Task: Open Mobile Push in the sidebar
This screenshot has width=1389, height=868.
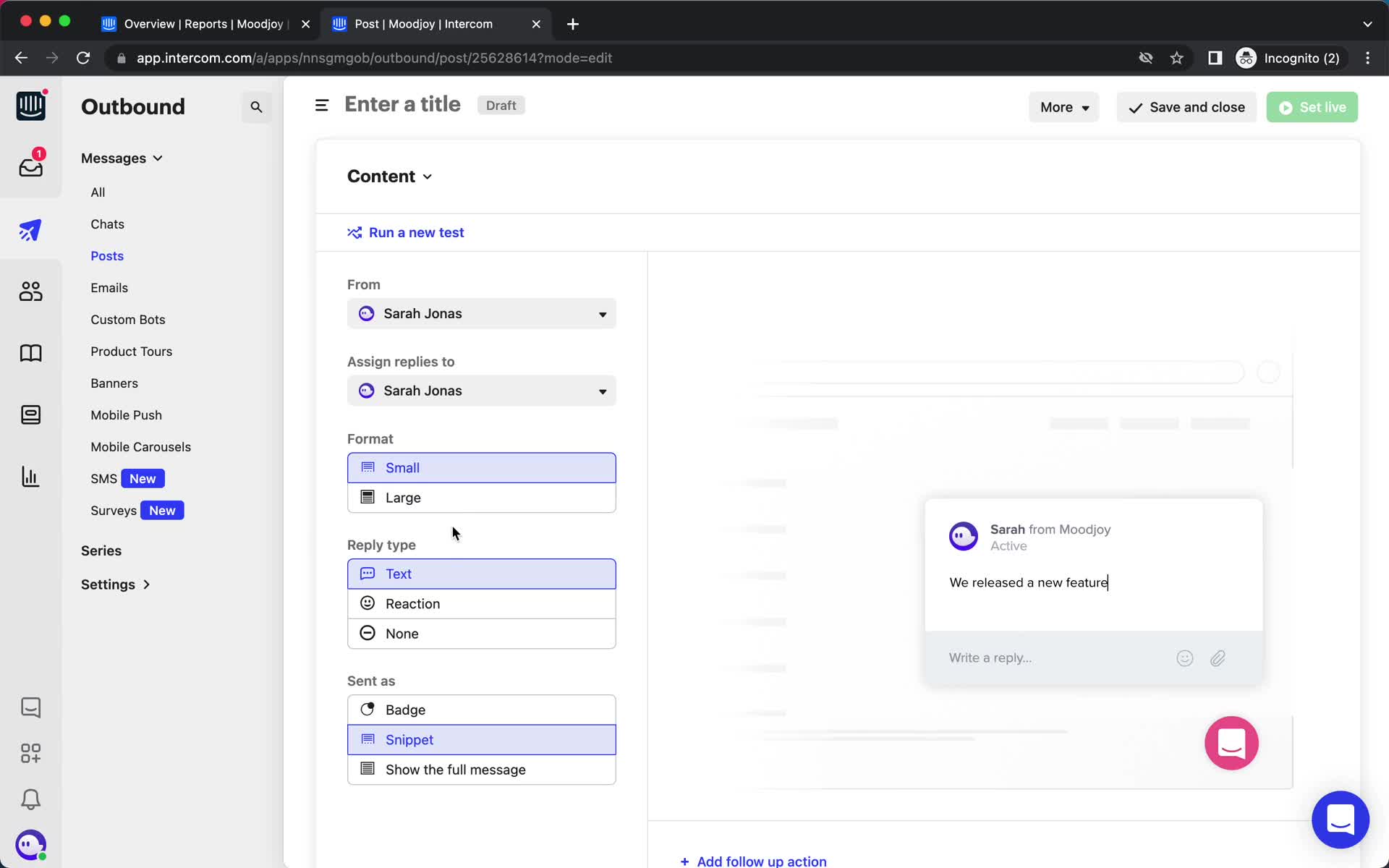Action: pos(127,415)
